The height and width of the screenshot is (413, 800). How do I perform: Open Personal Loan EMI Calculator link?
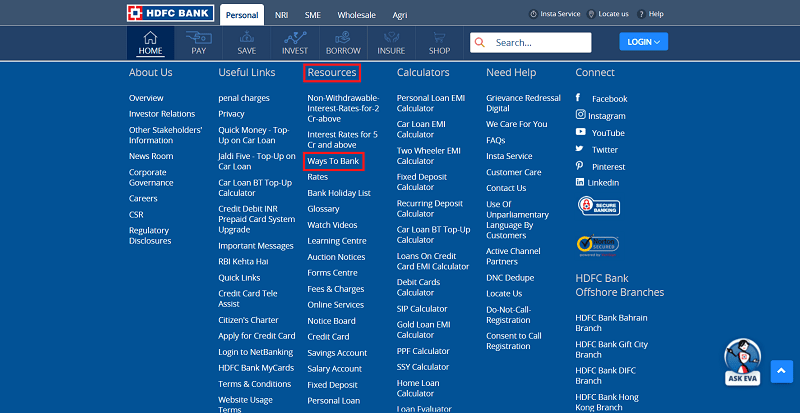(x=431, y=103)
